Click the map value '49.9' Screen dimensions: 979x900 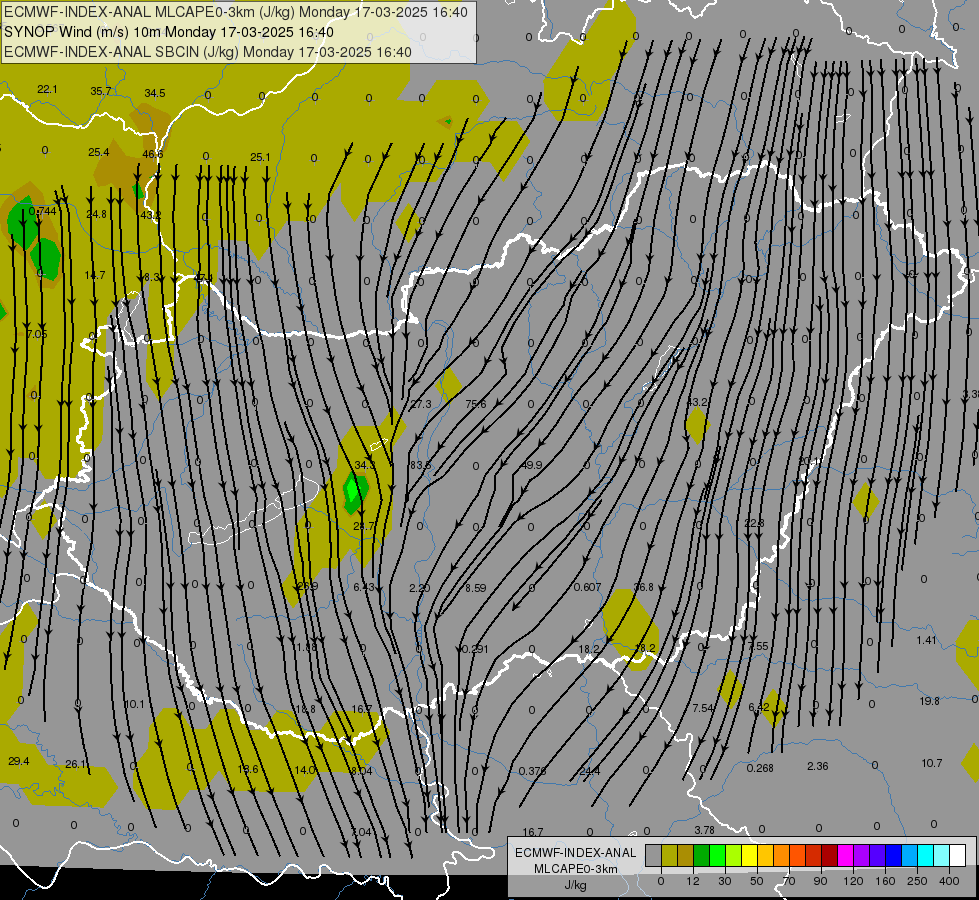pyautogui.click(x=531, y=465)
